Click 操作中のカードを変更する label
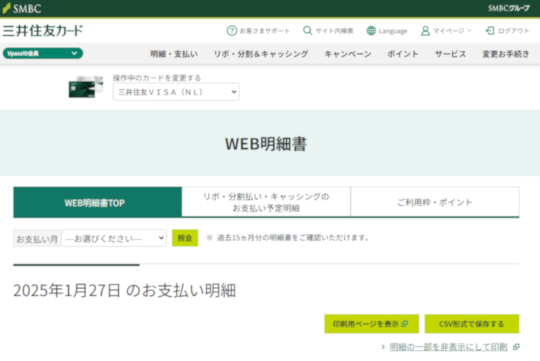 [x=157, y=78]
